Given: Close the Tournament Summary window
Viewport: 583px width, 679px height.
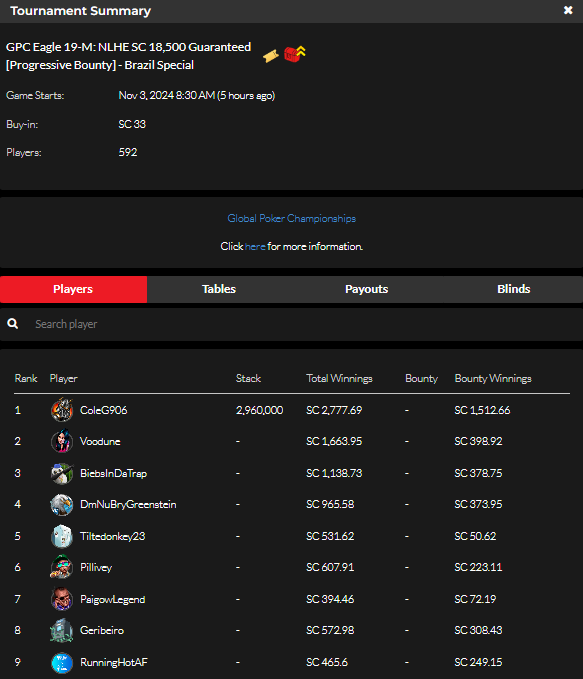Looking at the screenshot, I should click(568, 10).
